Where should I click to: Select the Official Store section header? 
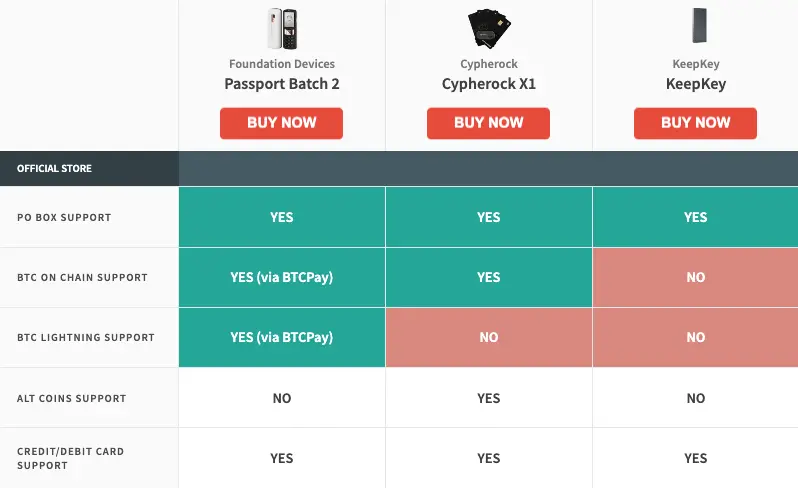click(55, 168)
